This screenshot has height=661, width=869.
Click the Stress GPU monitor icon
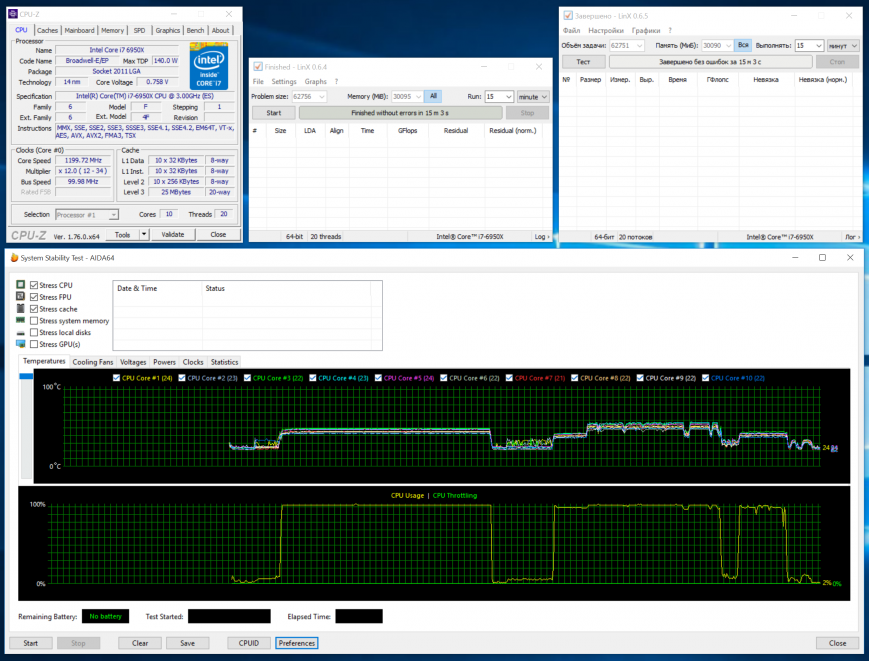coord(21,344)
